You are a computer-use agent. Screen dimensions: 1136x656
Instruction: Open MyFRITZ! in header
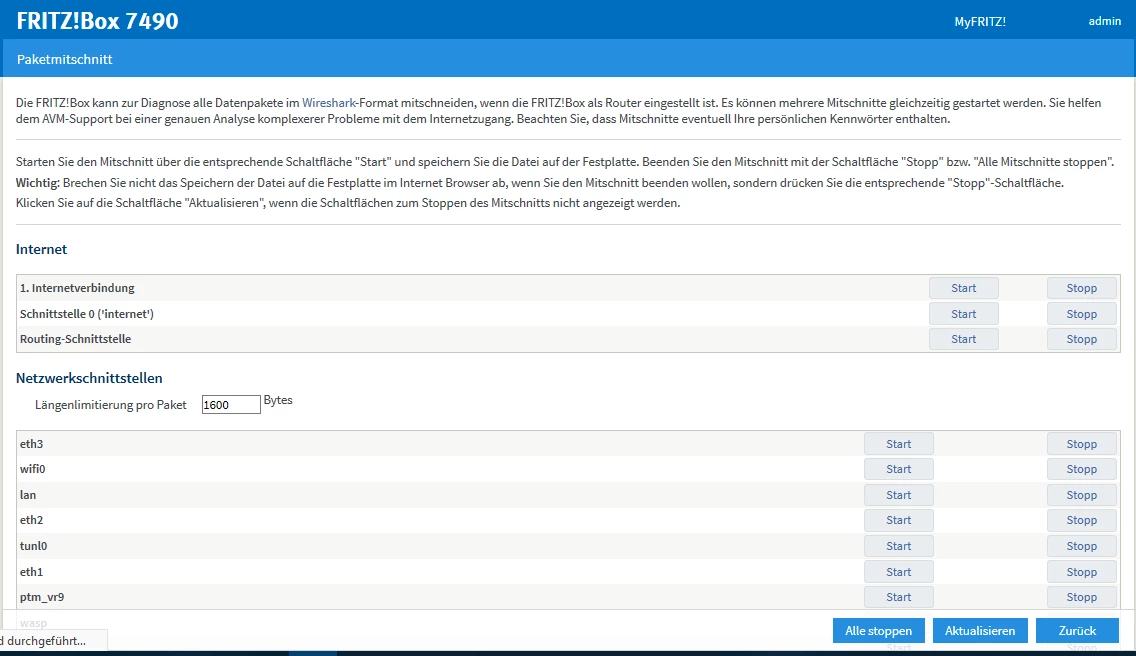980,22
